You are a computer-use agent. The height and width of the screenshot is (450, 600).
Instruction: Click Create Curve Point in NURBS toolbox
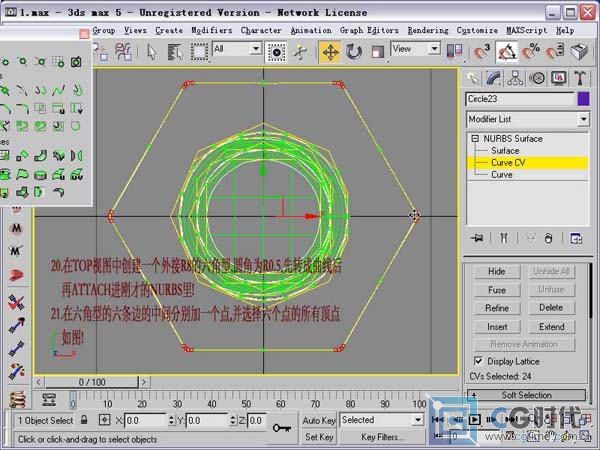(22, 61)
